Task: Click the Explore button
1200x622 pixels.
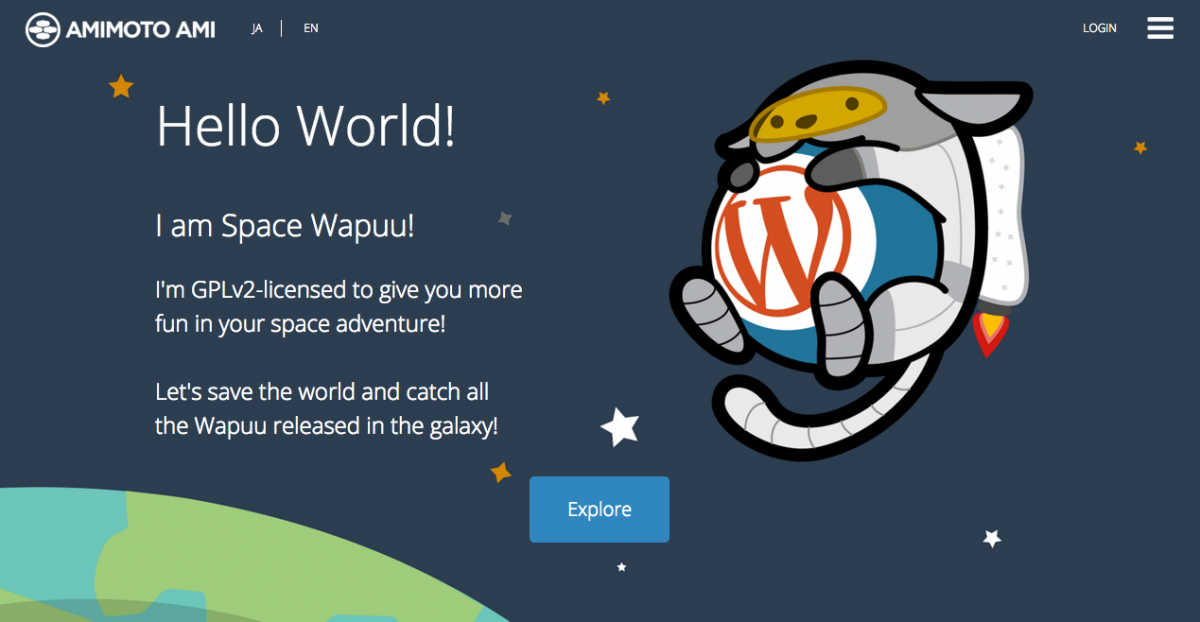Action: pyautogui.click(x=599, y=509)
